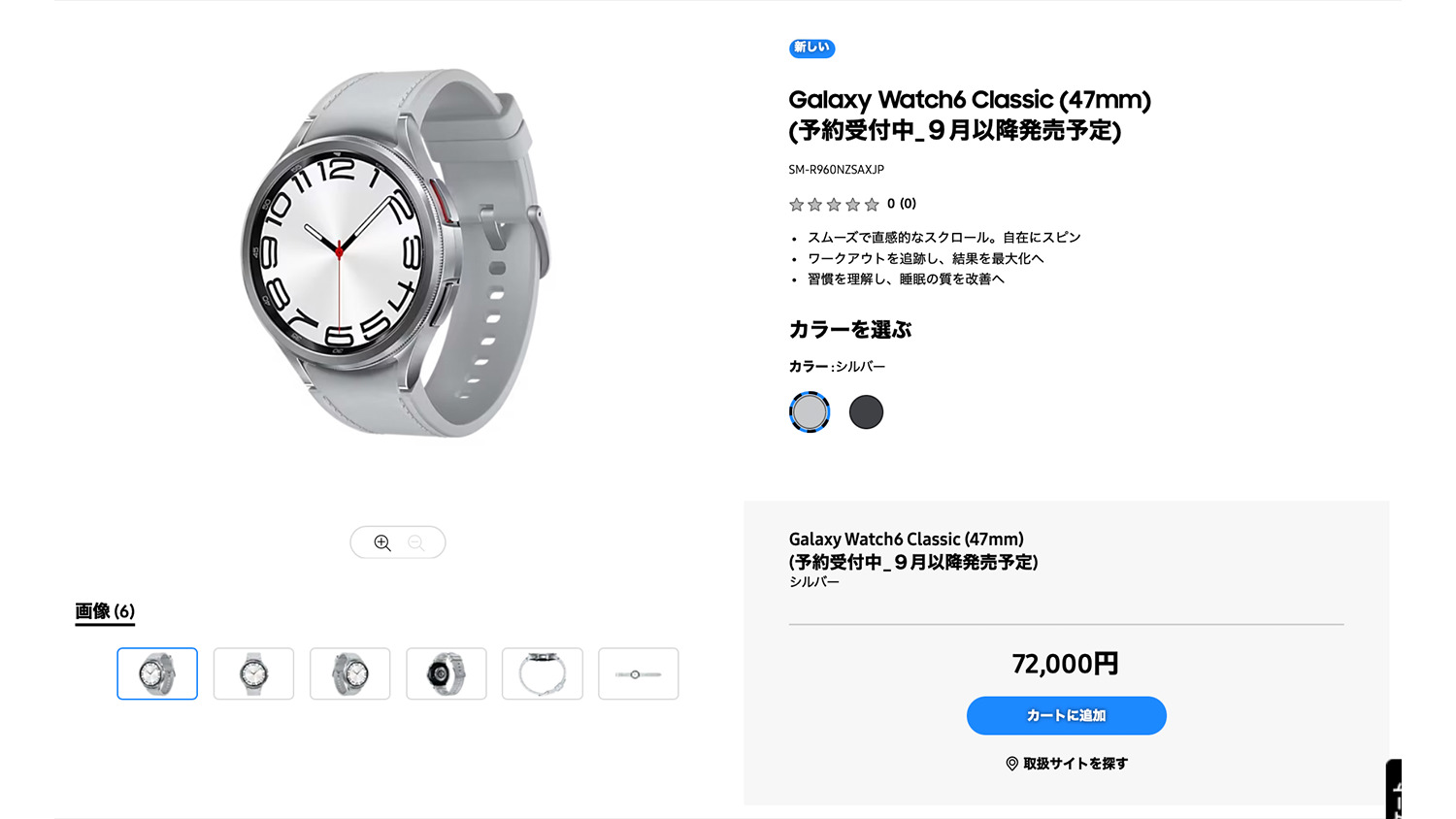
Task: Select the dark graphite color swatch
Action: pos(866,411)
